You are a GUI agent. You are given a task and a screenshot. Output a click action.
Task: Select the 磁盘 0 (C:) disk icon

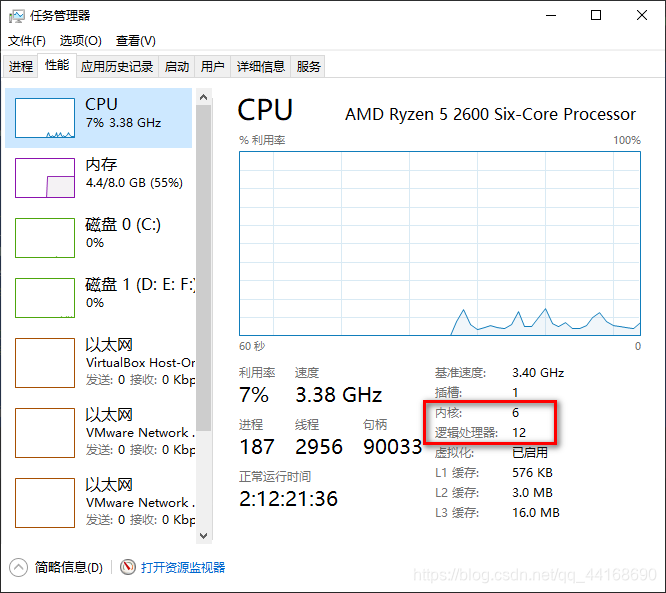45,238
